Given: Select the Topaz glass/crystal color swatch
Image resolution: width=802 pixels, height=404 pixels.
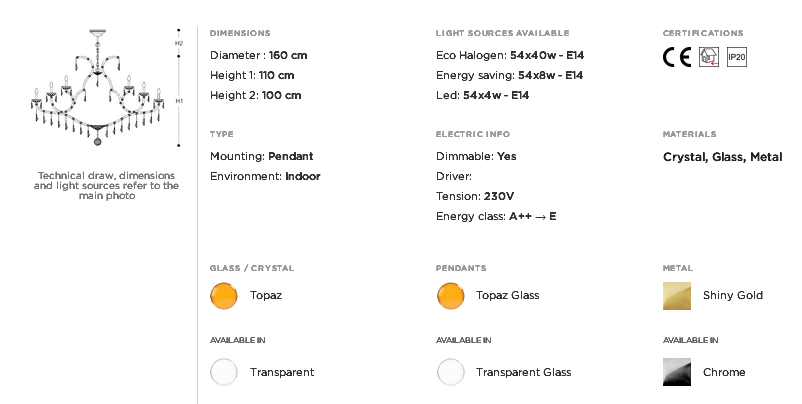Looking at the screenshot, I should coord(224,296).
